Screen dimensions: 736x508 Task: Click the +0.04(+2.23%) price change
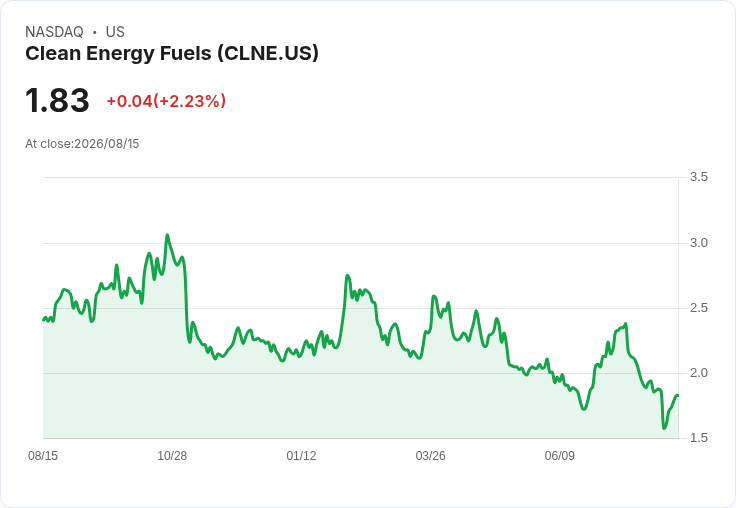pos(166,101)
